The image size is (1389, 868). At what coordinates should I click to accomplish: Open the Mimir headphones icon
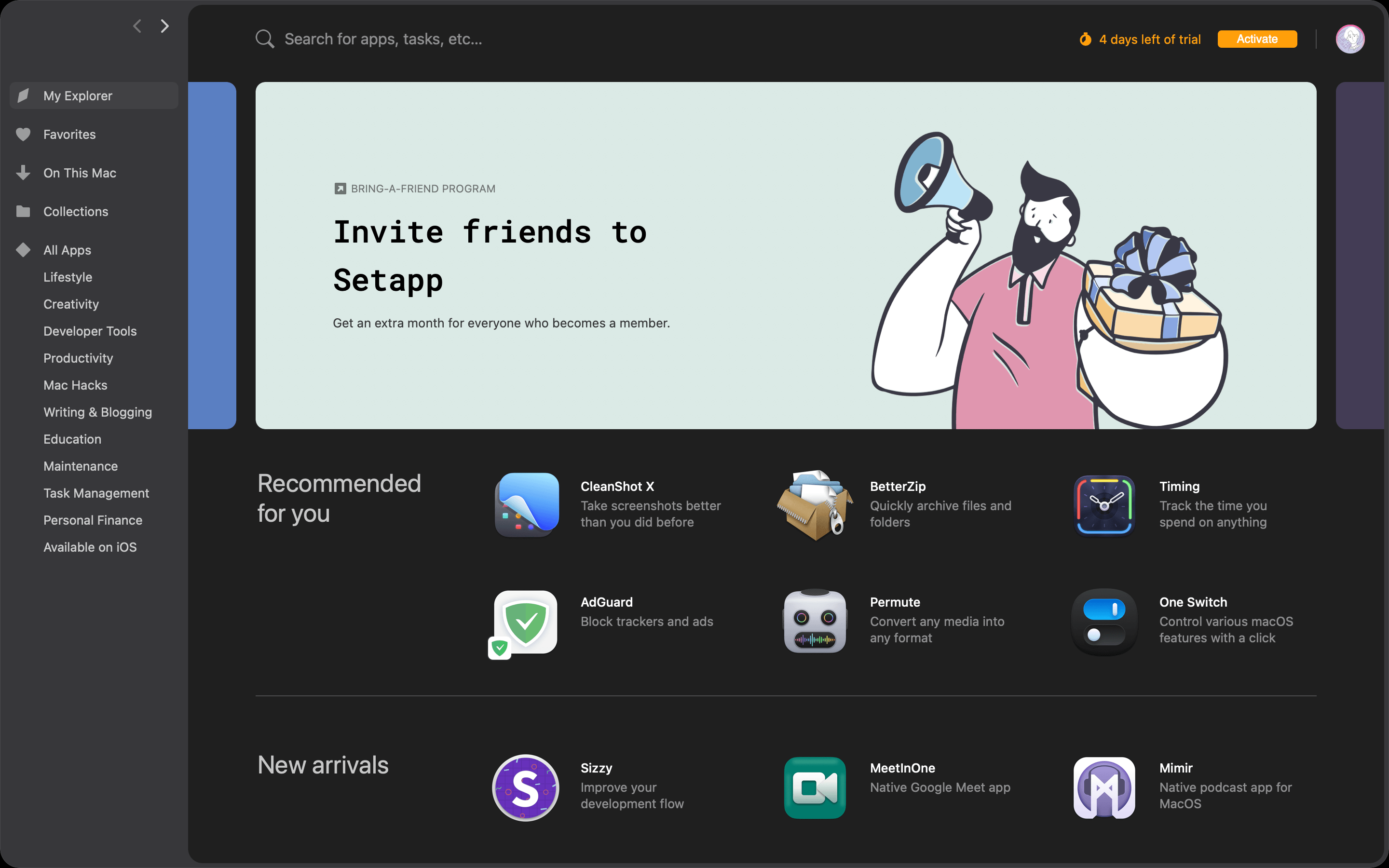point(1104,787)
